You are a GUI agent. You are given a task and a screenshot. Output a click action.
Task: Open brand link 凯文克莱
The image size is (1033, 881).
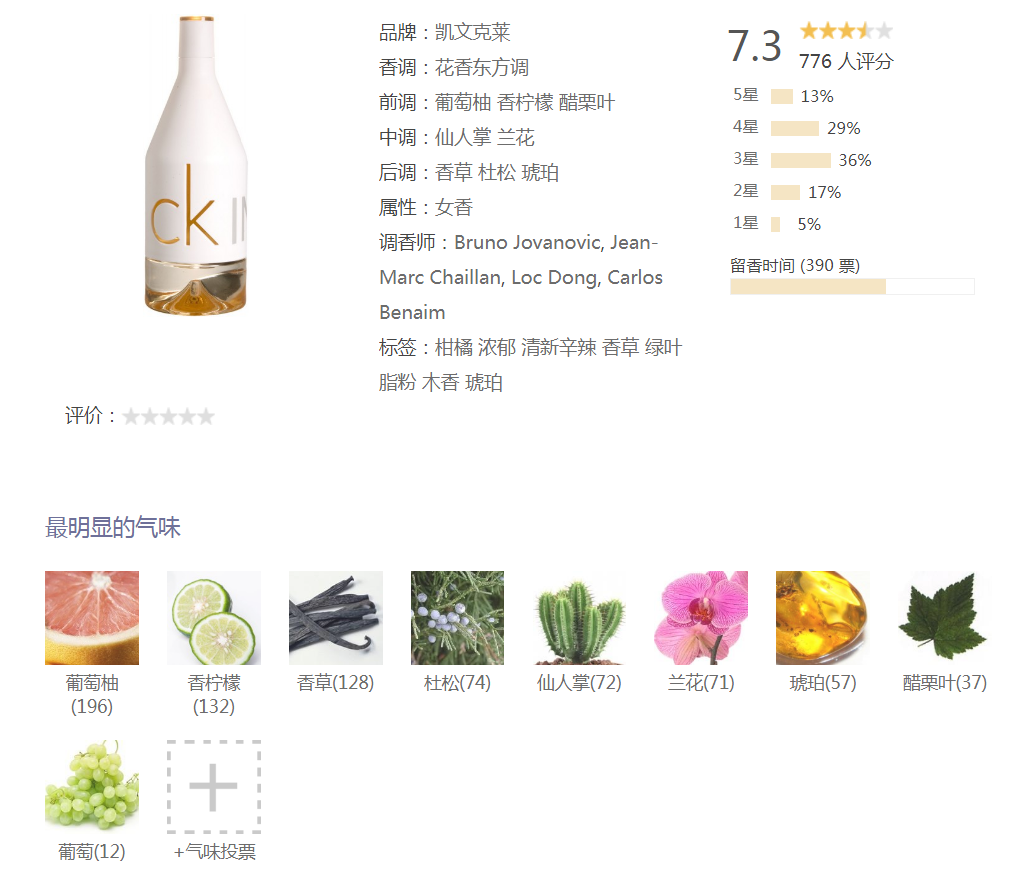[x=472, y=32]
